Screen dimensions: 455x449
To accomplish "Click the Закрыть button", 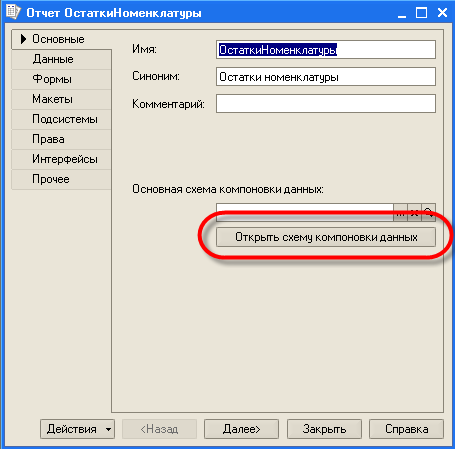I will [324, 429].
